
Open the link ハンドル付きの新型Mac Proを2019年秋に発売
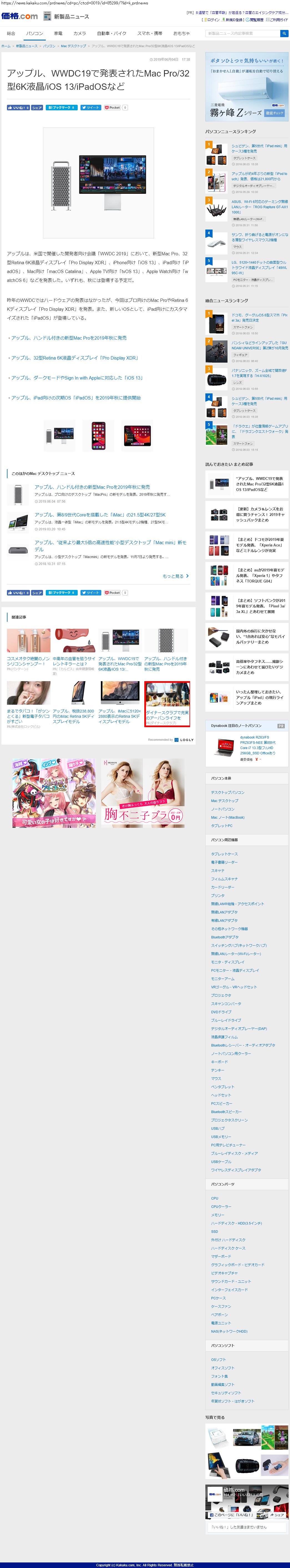[x=69, y=338]
